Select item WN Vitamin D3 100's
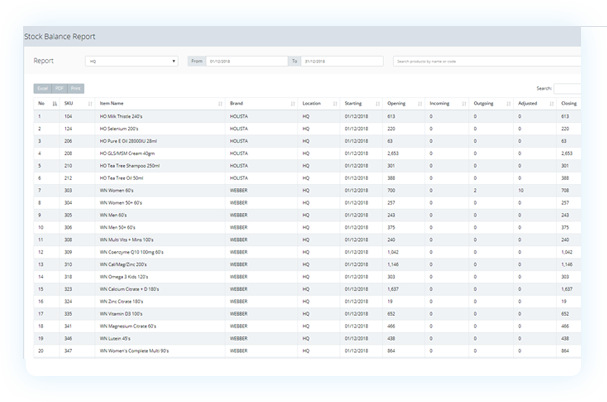 (x=121, y=314)
